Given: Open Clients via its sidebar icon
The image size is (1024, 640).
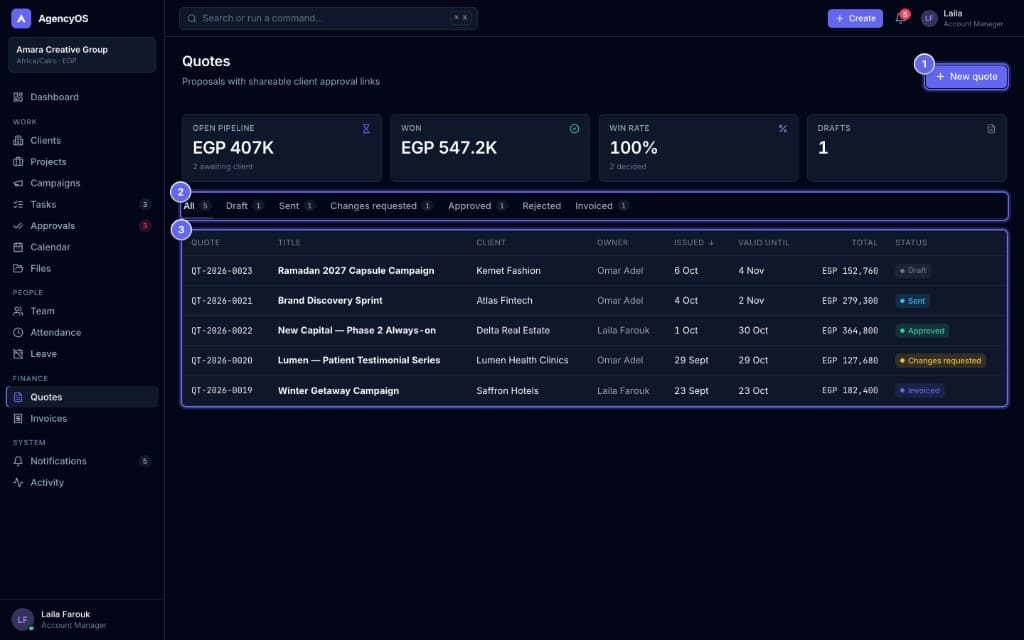Looking at the screenshot, I should point(18,140).
